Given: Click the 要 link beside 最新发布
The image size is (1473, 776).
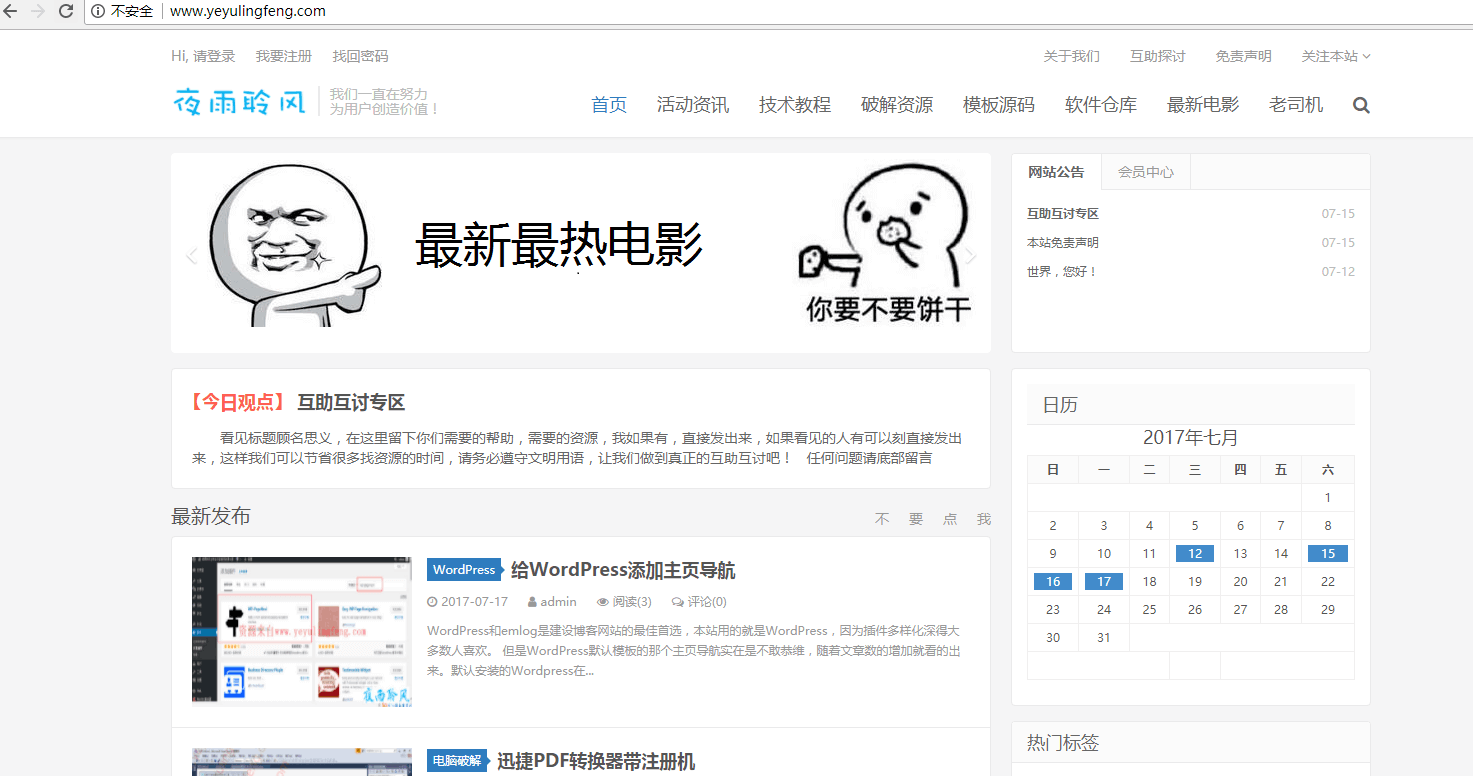Looking at the screenshot, I should 916,519.
